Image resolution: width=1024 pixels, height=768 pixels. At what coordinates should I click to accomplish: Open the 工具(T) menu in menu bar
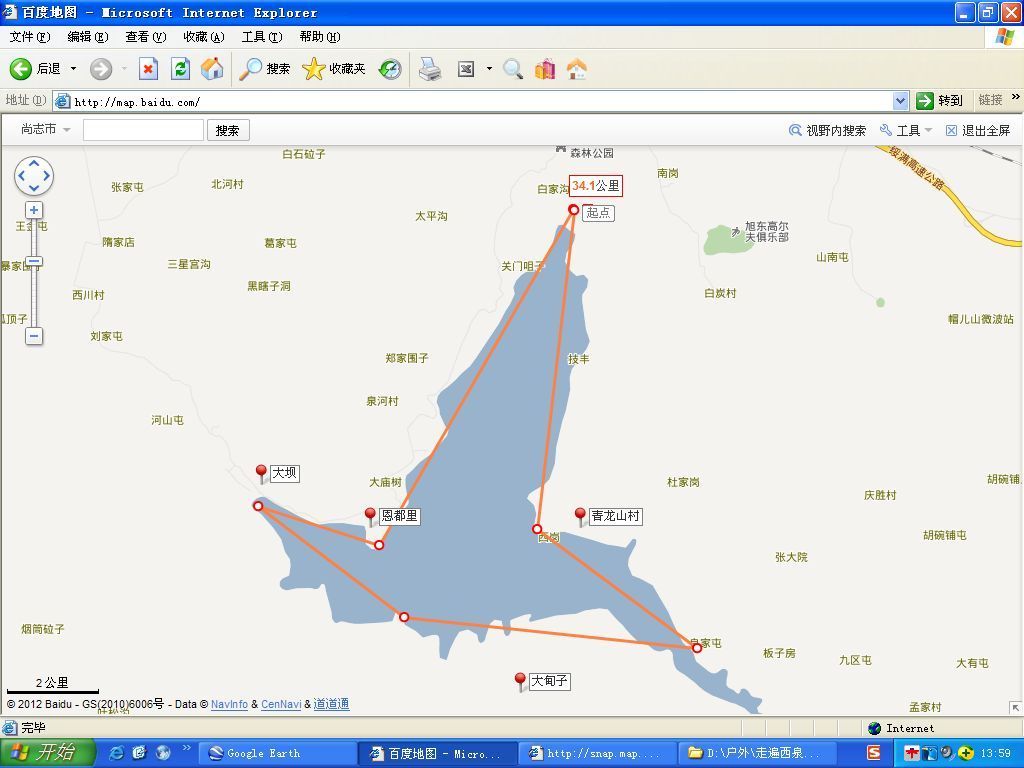(x=261, y=37)
